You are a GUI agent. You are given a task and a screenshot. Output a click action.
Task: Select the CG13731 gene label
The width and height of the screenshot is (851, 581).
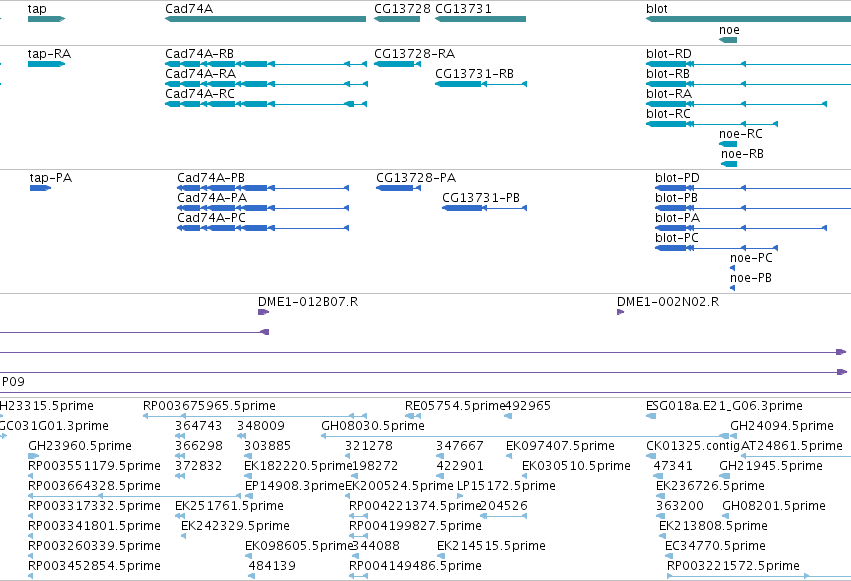[x=463, y=9]
